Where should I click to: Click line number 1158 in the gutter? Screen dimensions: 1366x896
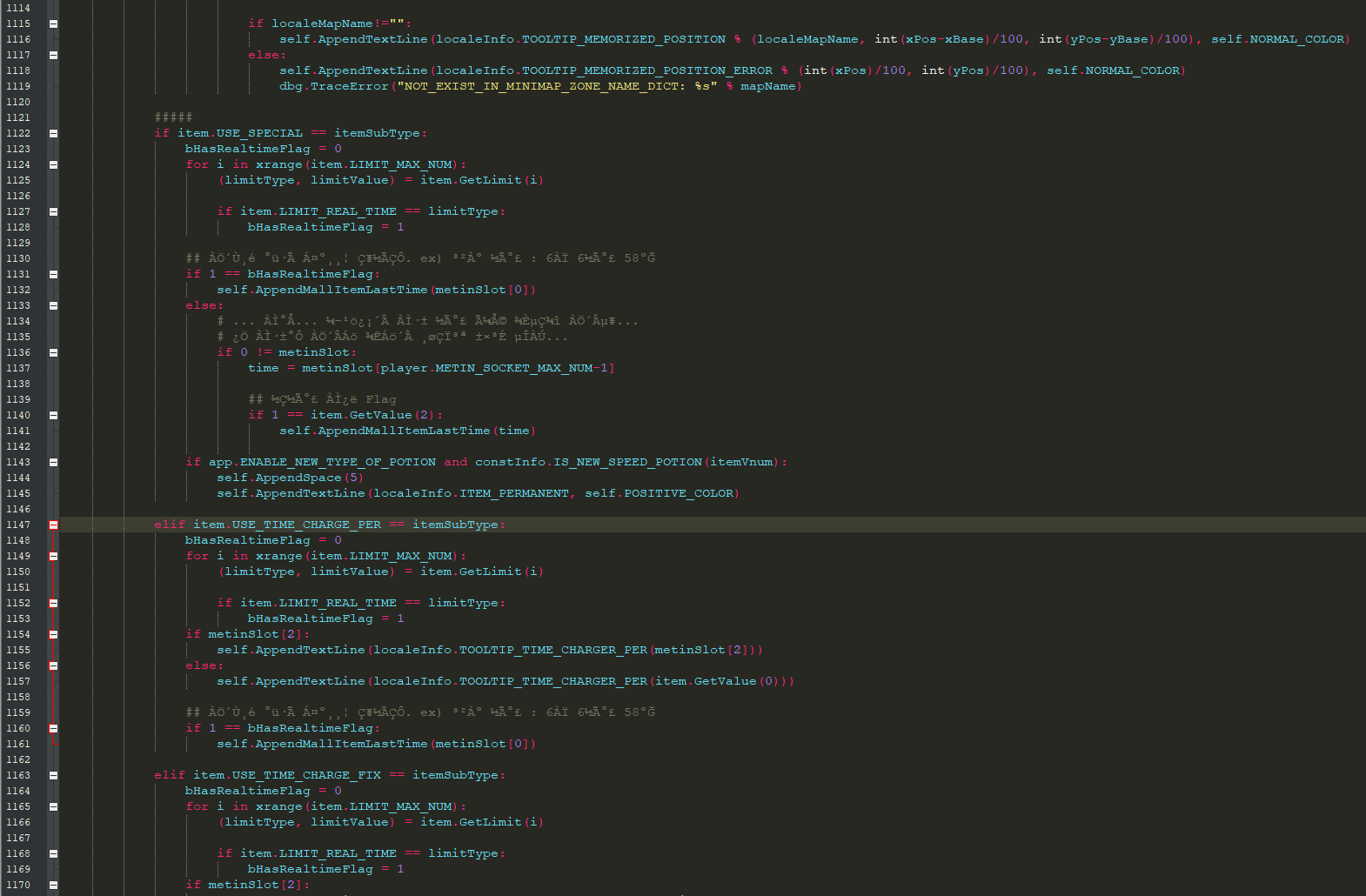click(x=18, y=697)
